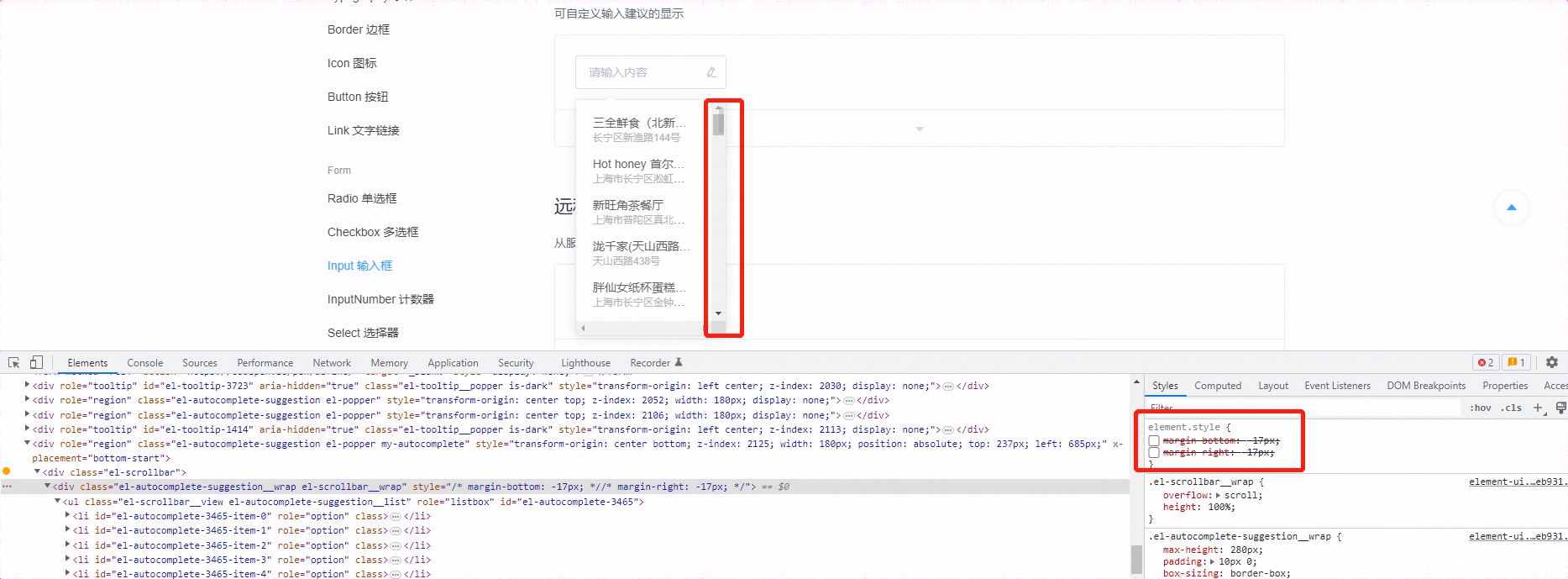Toggle the device toolbar icon
Image resolution: width=1568 pixels, height=579 pixels.
click(x=36, y=362)
